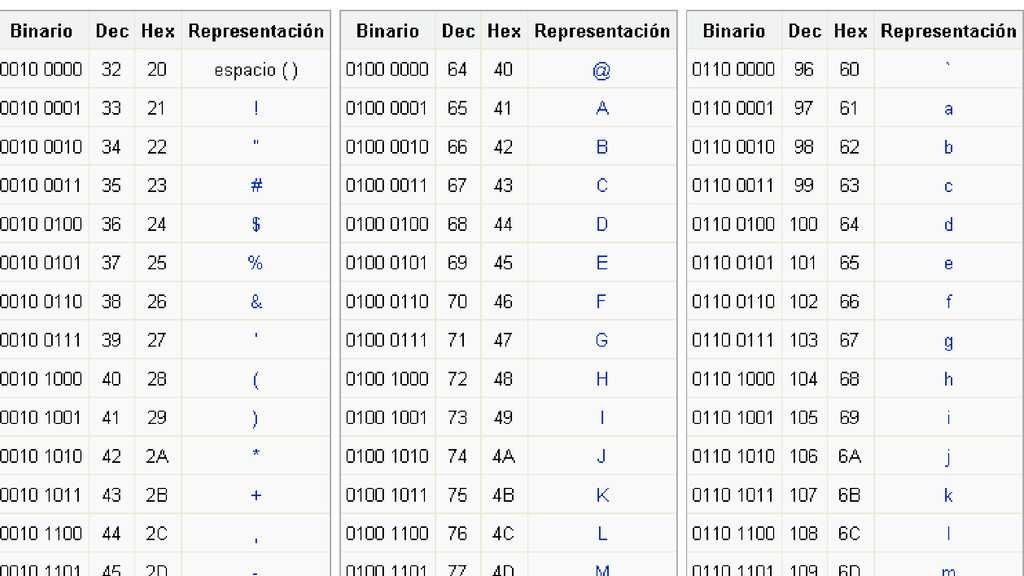Select the lowercase h link
Screen dimensions: 1024x576
[x=948, y=379]
